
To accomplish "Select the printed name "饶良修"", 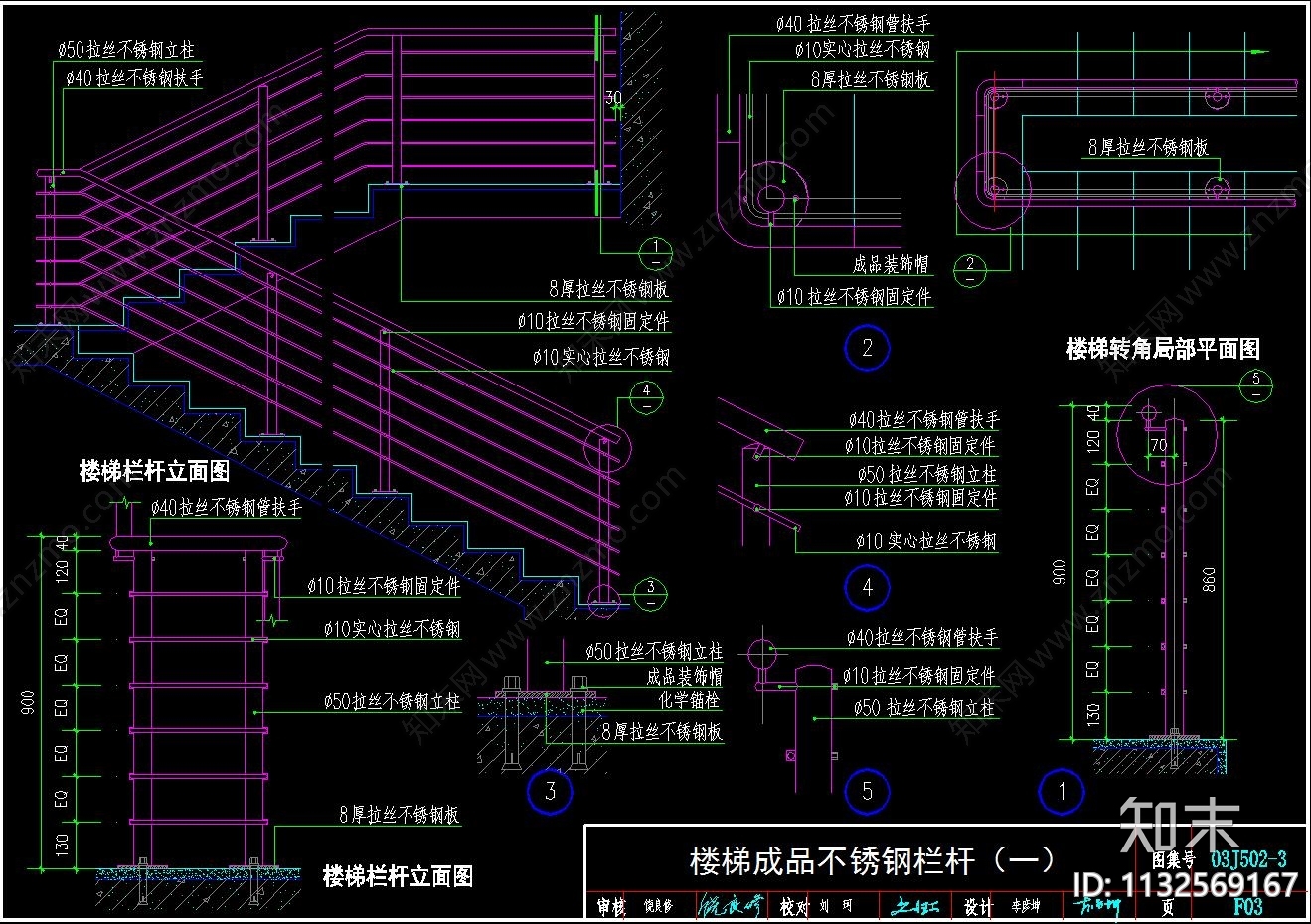I will coord(658,906).
